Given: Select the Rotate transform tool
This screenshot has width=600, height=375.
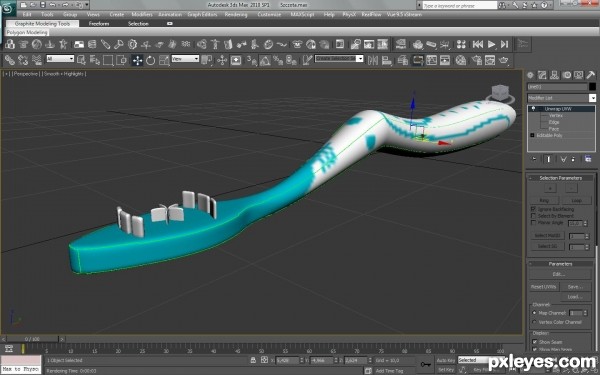Looking at the screenshot, I should coord(150,60).
